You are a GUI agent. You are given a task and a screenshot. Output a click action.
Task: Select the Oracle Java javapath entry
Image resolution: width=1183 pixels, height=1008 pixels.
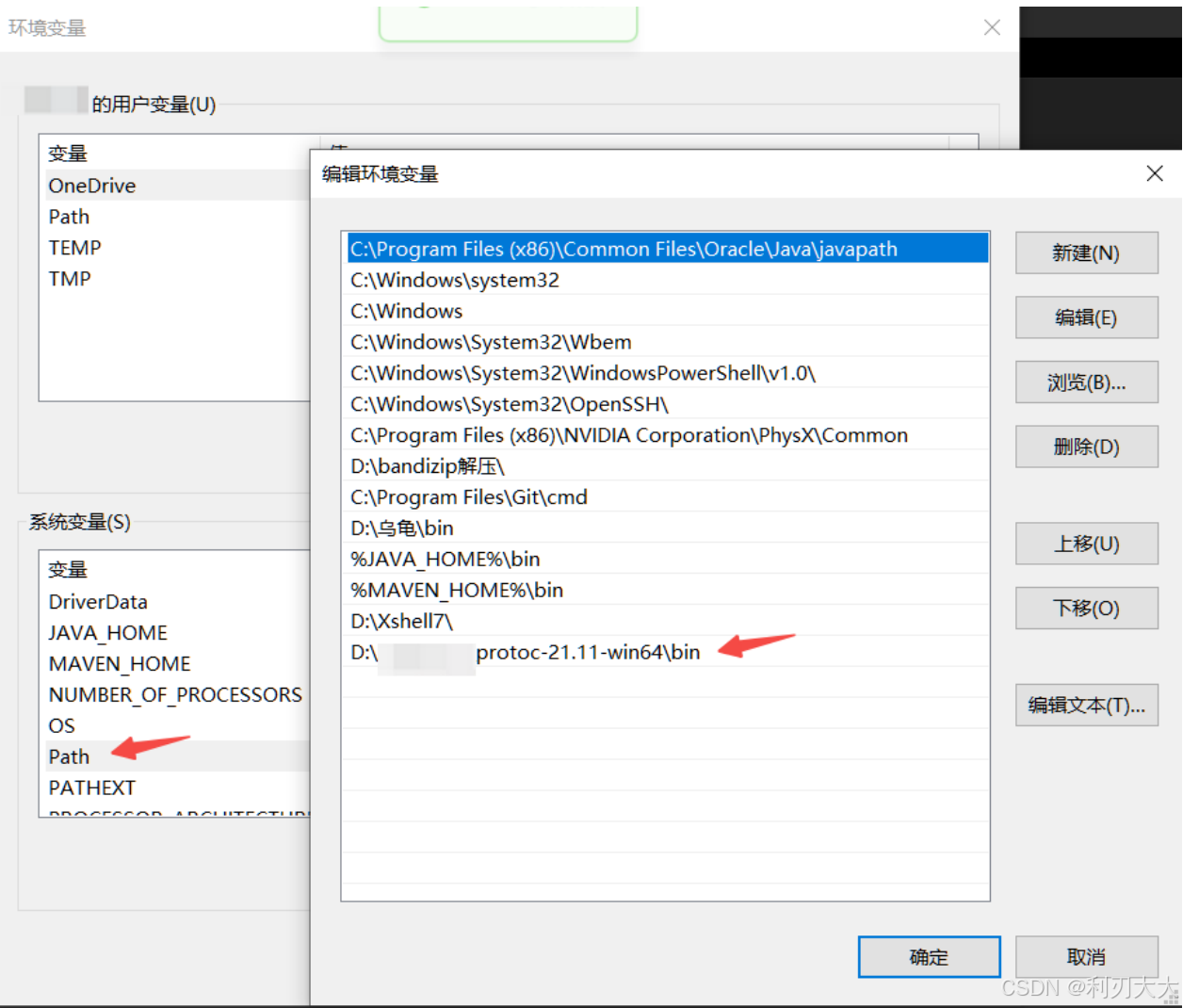(x=668, y=249)
